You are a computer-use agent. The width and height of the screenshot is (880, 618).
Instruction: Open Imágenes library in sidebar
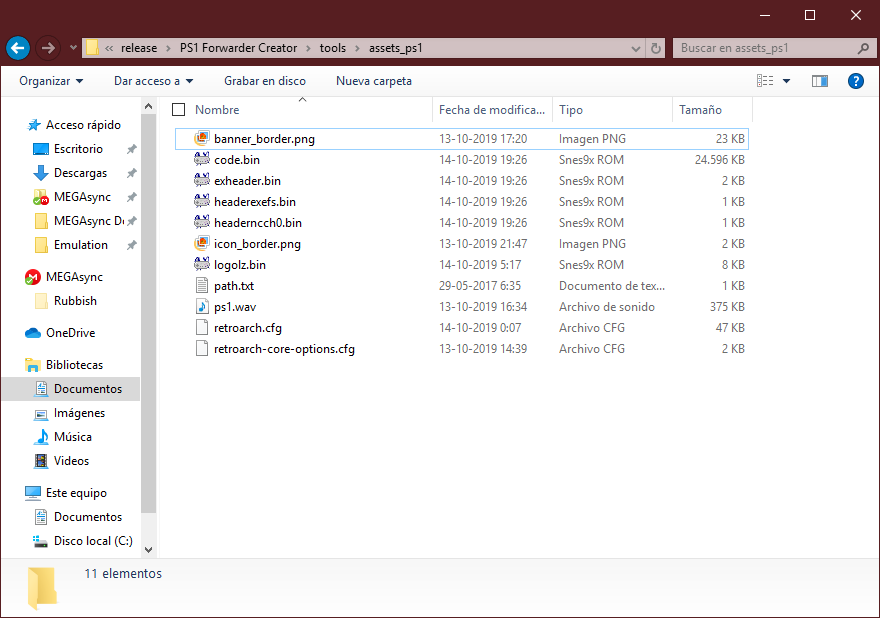coord(79,413)
